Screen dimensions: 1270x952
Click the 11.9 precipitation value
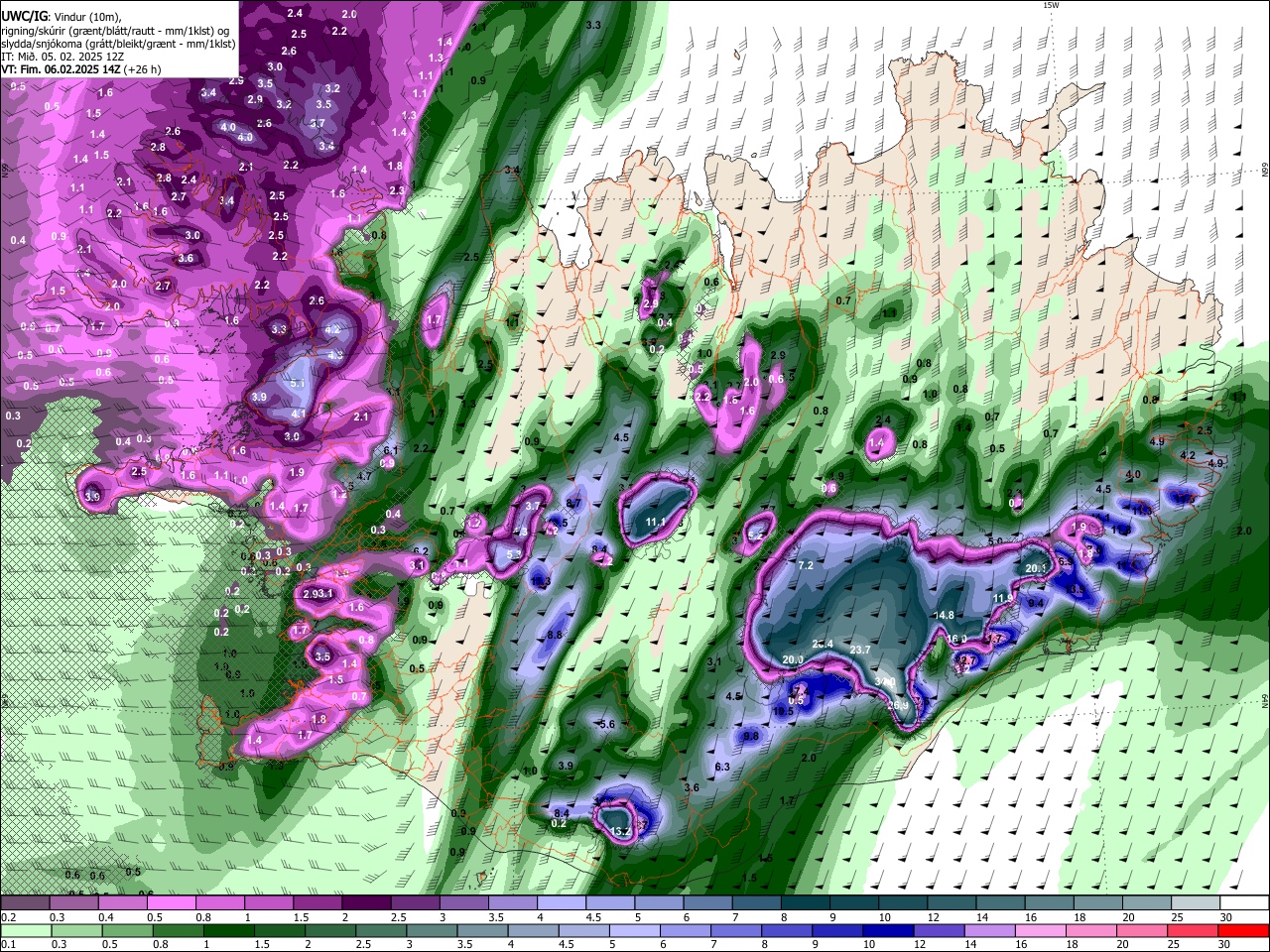coord(1003,598)
